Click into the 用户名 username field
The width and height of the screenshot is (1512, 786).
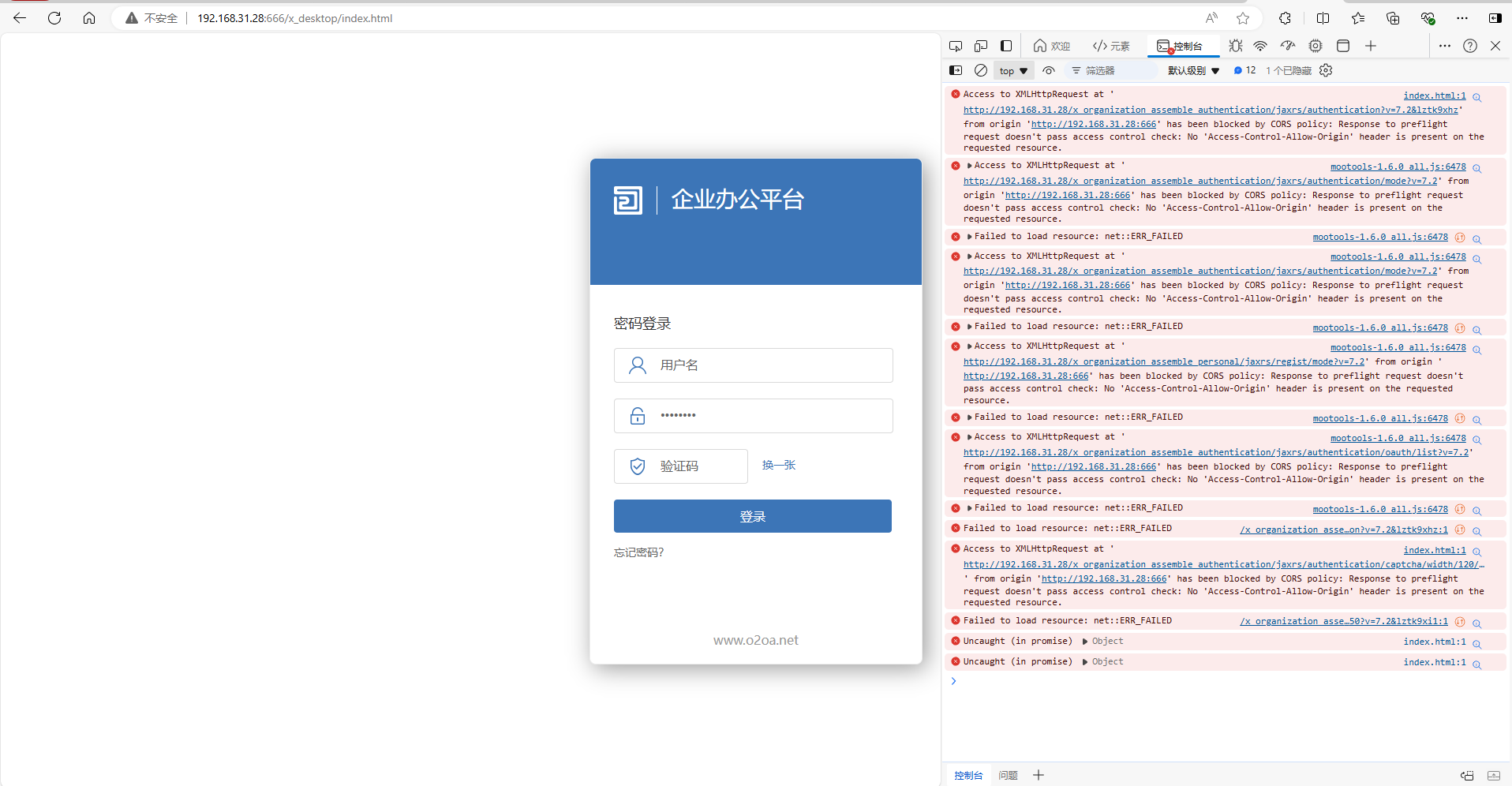click(754, 365)
